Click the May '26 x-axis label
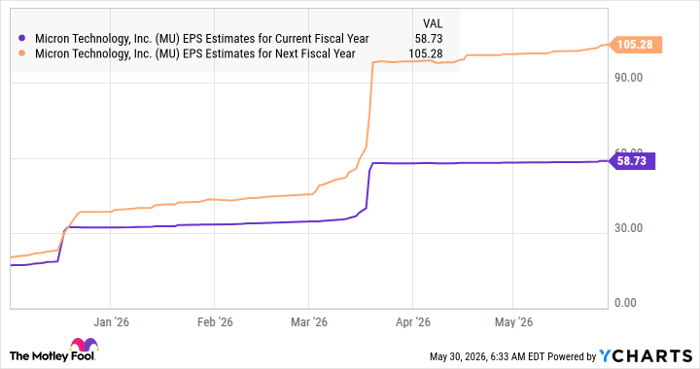 (513, 322)
